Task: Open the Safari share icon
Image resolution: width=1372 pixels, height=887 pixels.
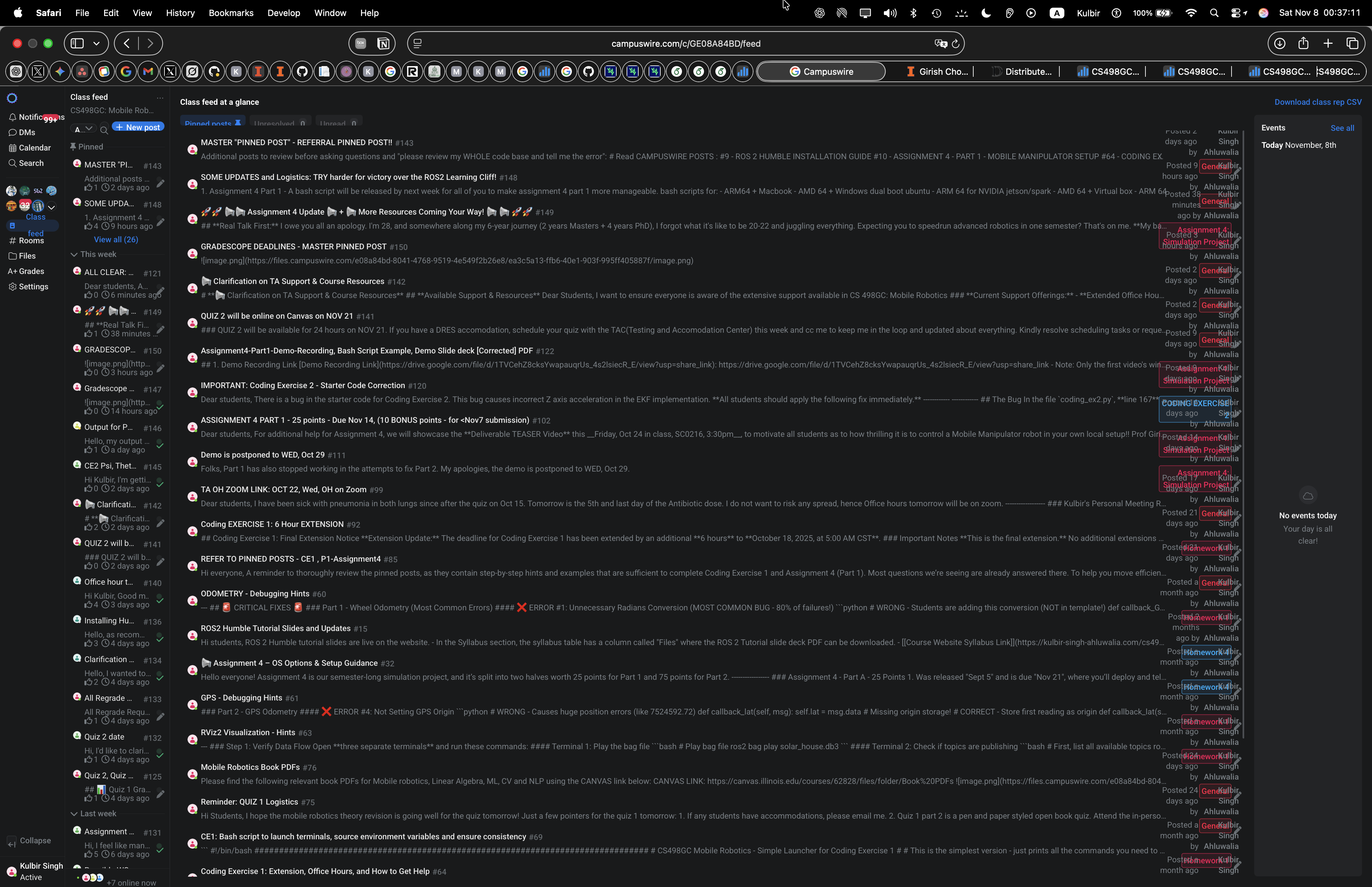Action: (1304, 43)
